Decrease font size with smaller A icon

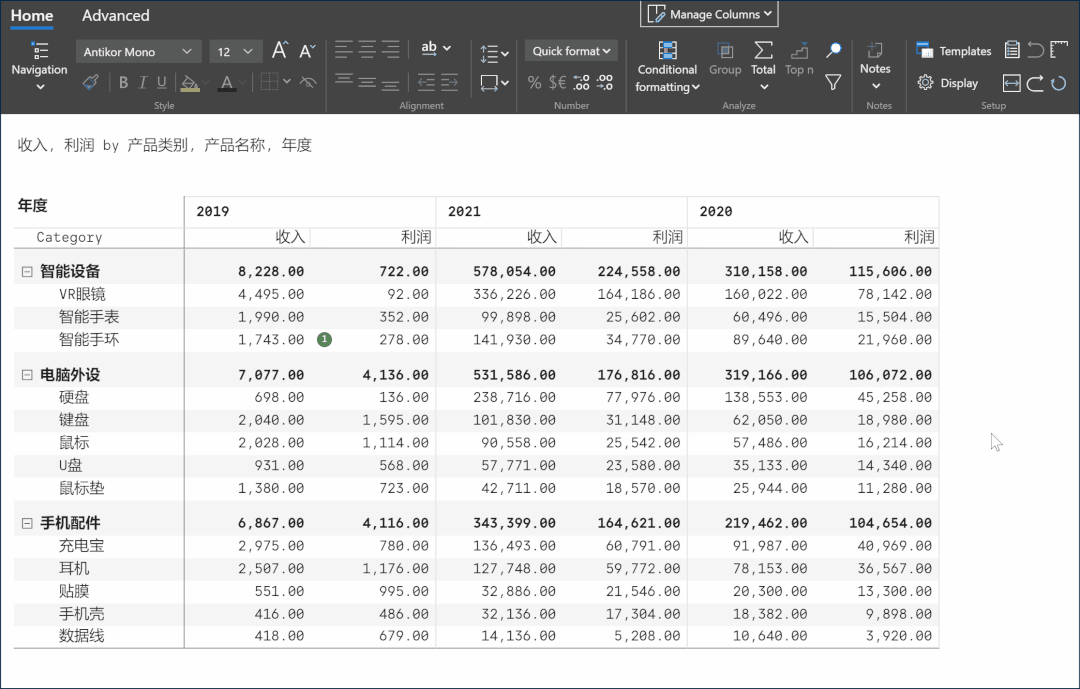click(307, 50)
